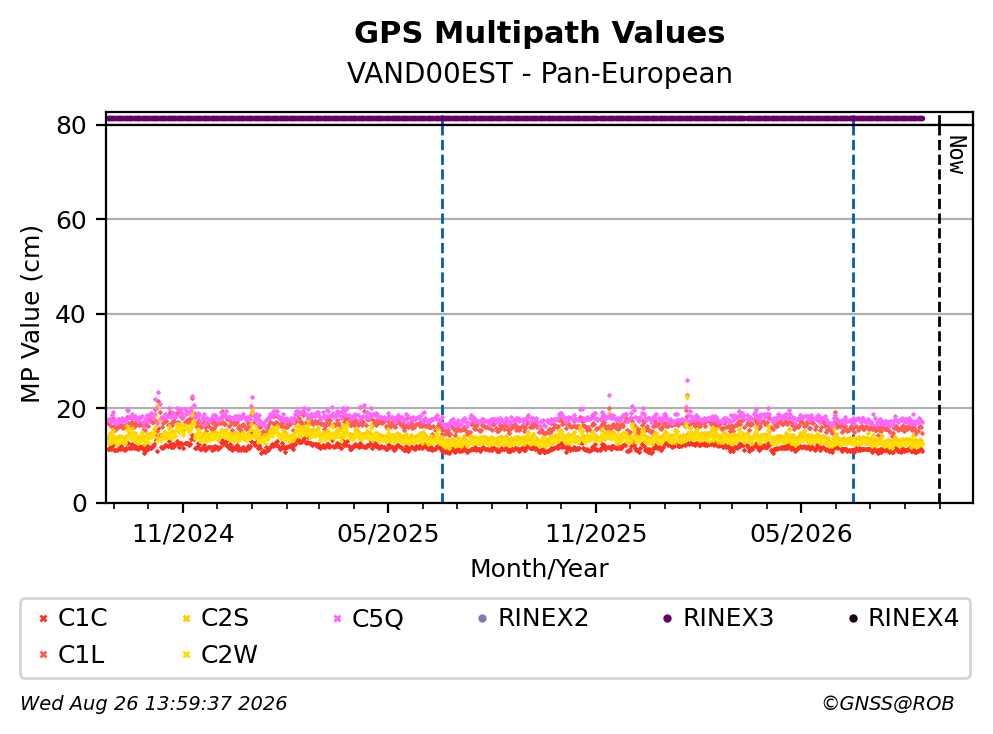The image size is (993, 734).
Task: Click the RINEX3 purple legend dot
Action: pos(667,619)
